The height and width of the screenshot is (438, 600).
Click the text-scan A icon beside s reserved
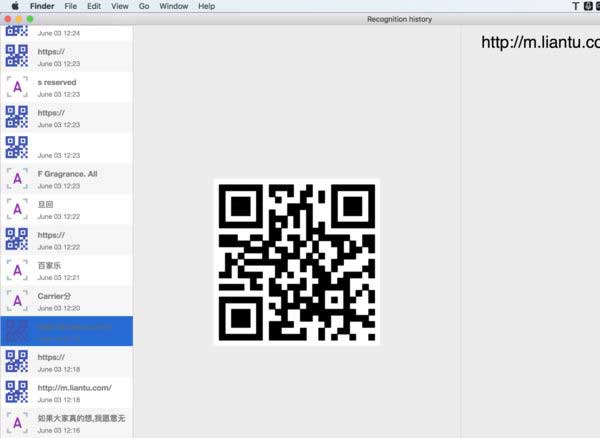click(17, 87)
